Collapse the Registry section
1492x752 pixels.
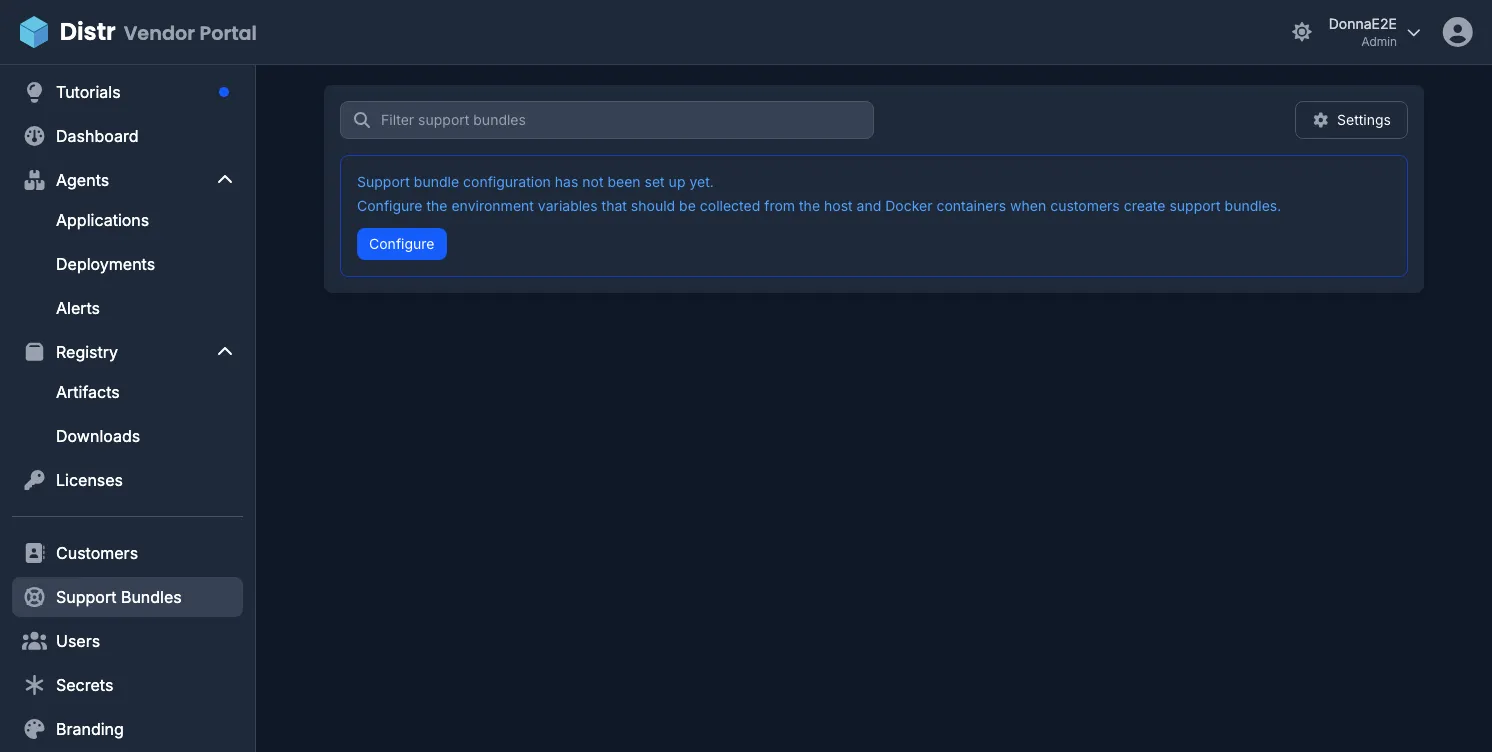click(225, 352)
